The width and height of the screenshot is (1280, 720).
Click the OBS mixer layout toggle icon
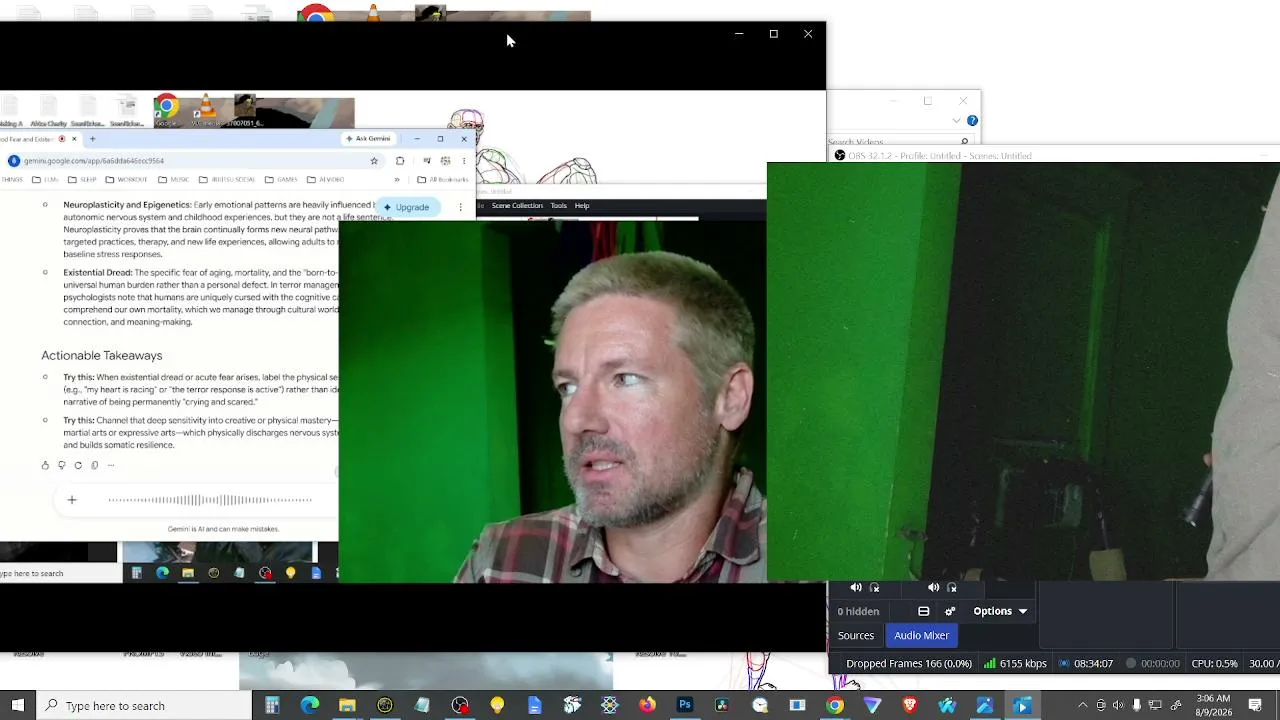[x=924, y=611]
